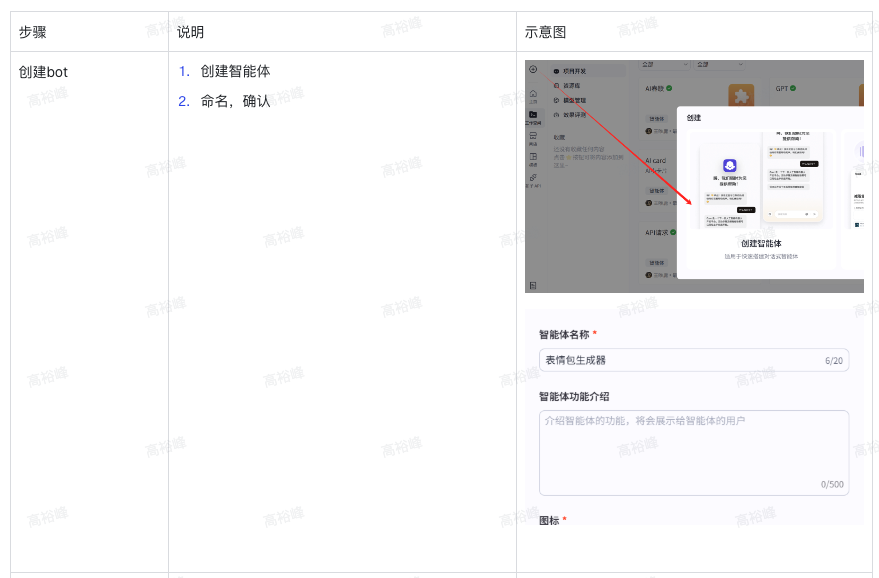
Task: Click the 创建智能体 list item text
Action: (x=235, y=71)
